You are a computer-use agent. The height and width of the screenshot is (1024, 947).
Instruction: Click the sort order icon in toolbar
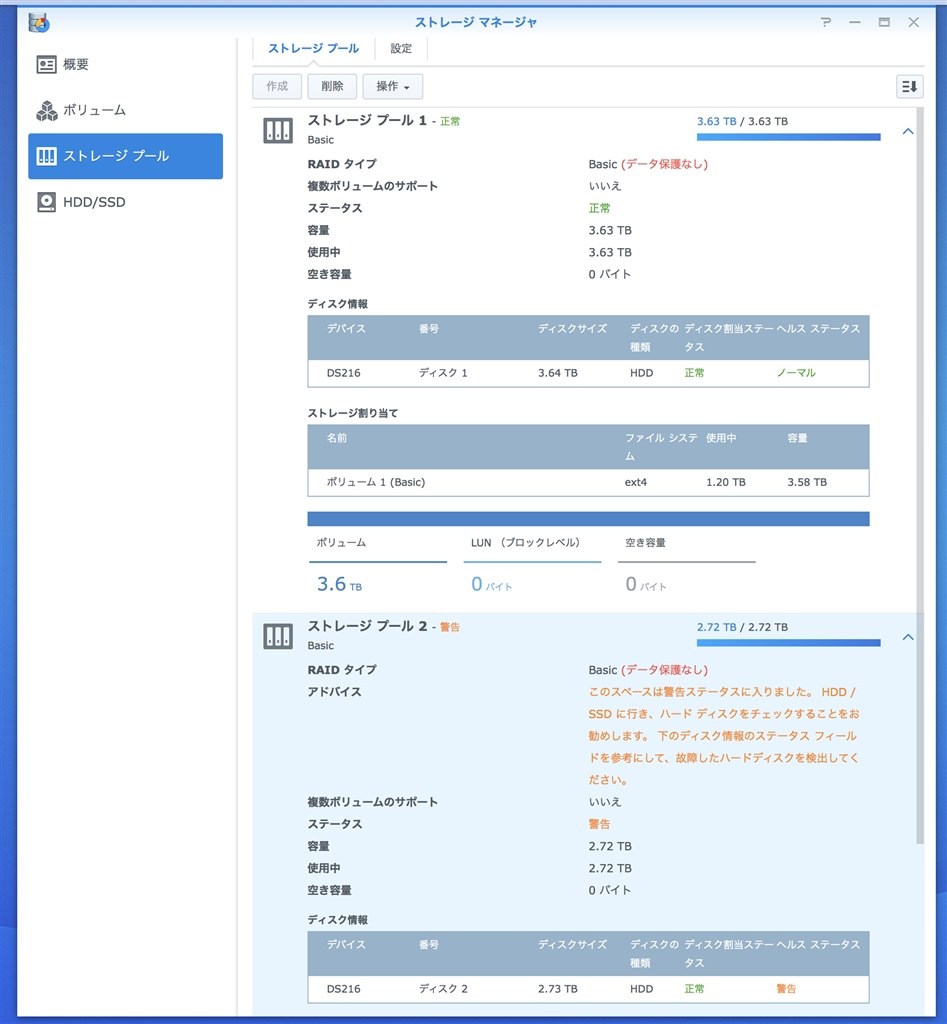click(909, 86)
